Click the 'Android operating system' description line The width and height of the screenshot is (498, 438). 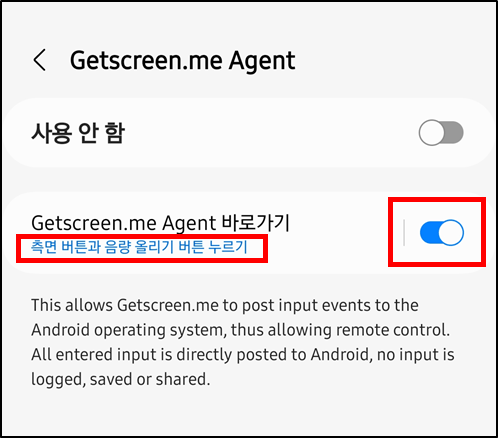[241, 330]
